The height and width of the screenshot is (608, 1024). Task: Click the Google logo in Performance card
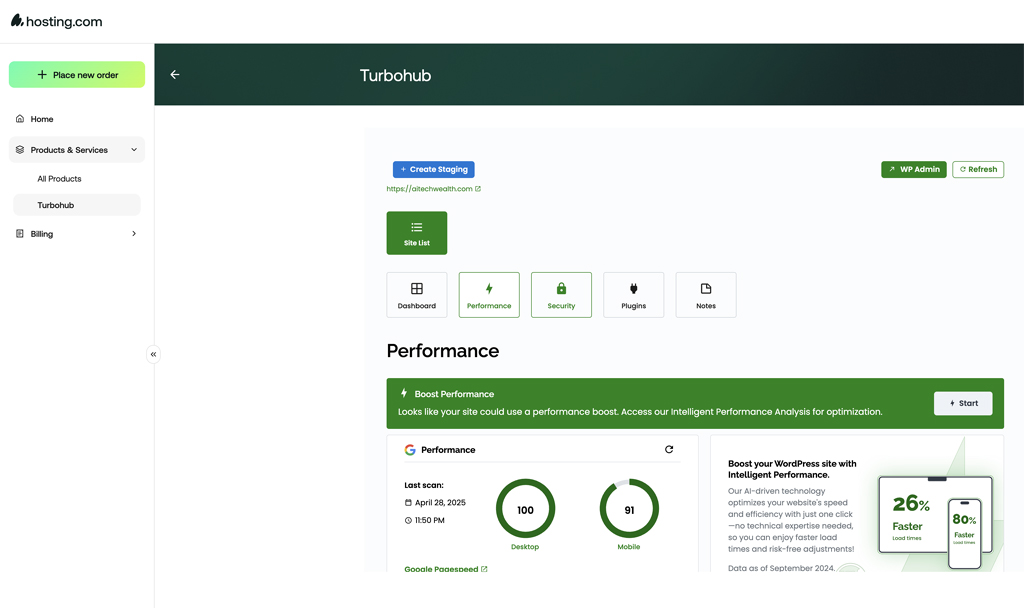pyautogui.click(x=410, y=449)
